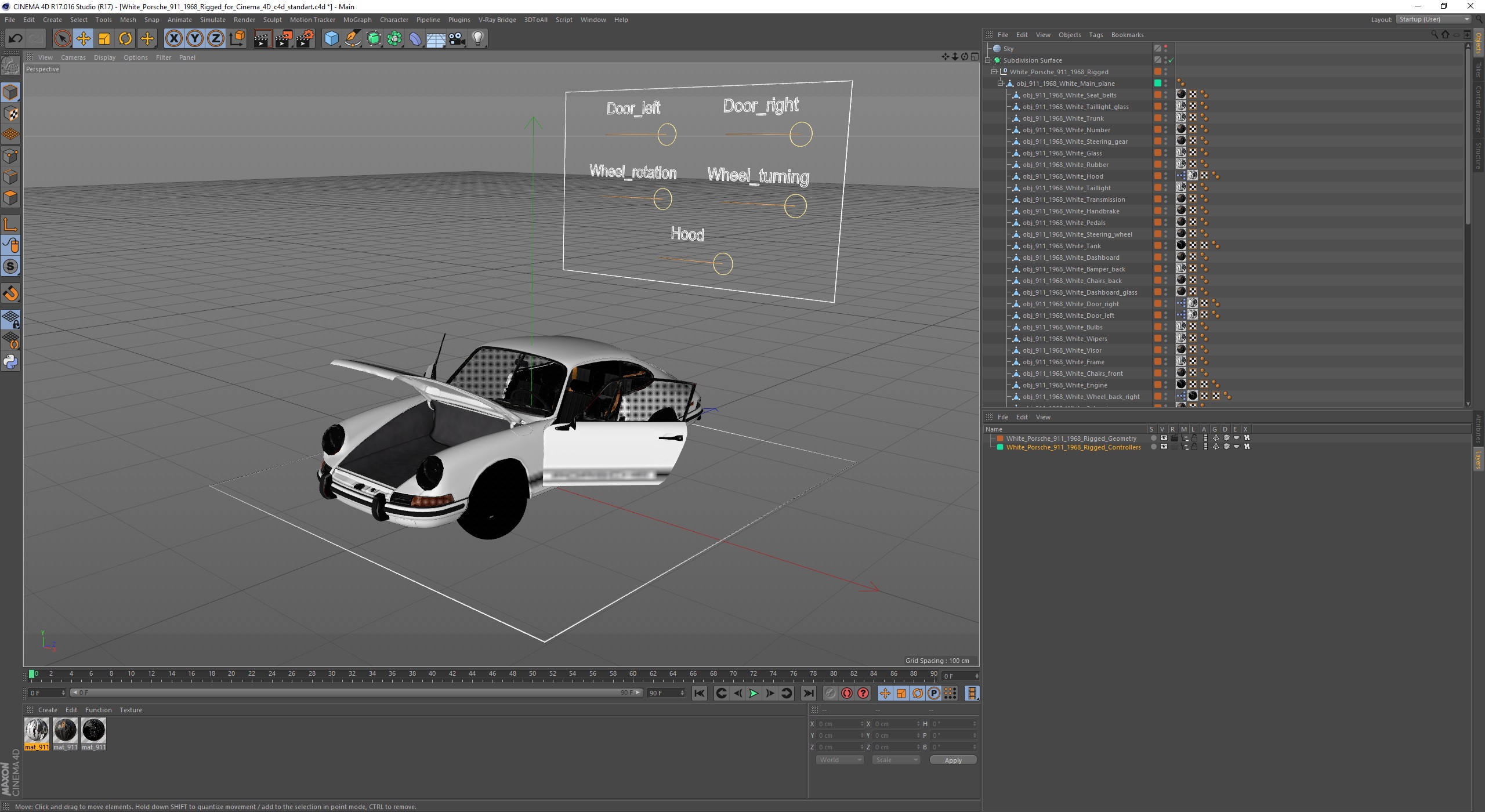
Task: Toggle the viewport maximize icon
Action: point(975,57)
